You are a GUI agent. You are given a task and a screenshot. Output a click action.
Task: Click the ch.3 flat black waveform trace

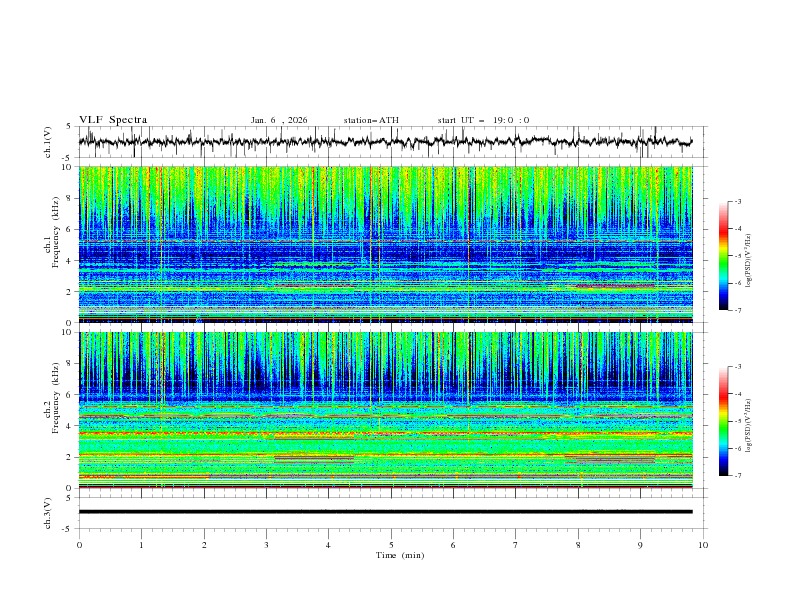point(385,512)
